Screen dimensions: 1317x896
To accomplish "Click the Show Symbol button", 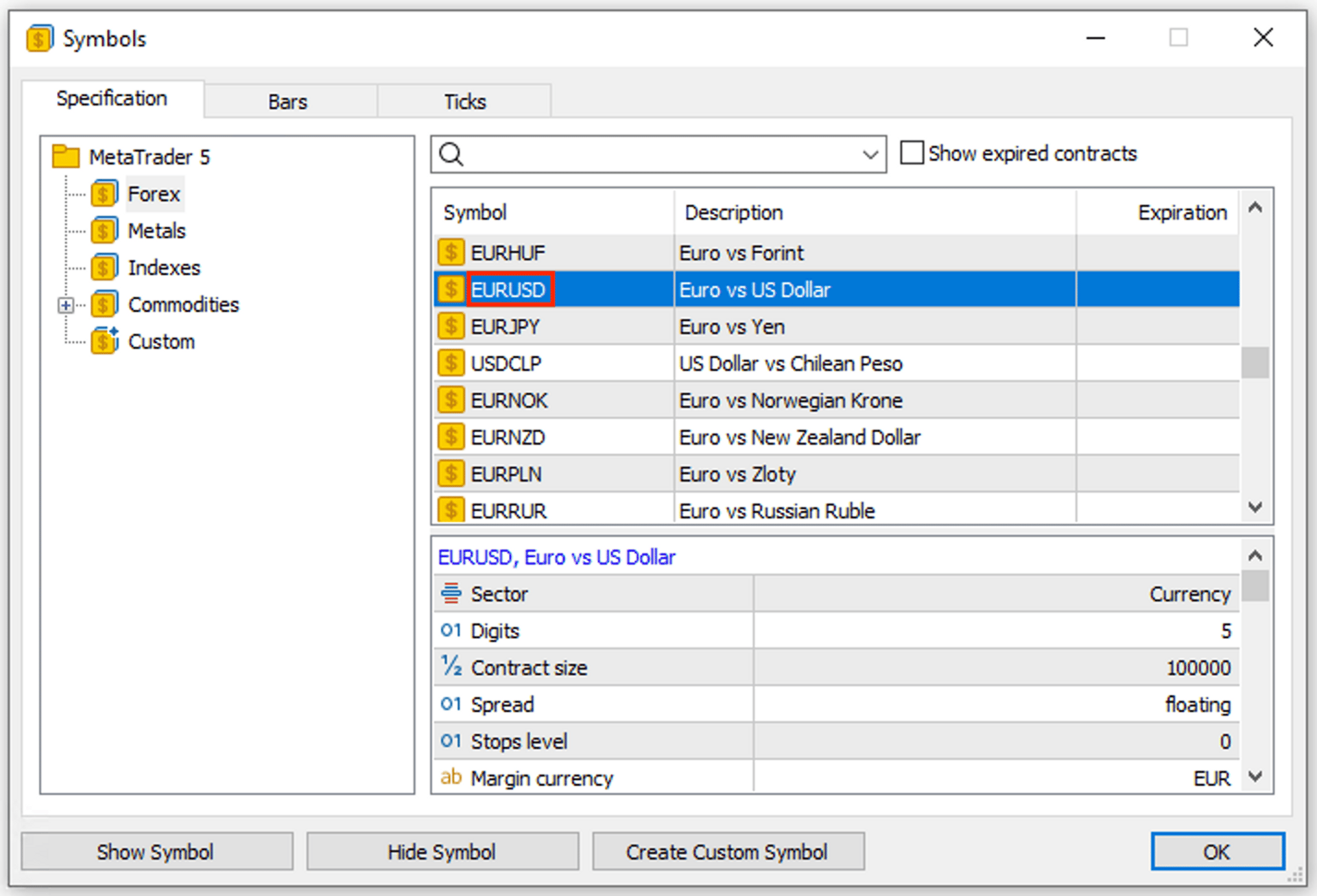I will pos(156,851).
